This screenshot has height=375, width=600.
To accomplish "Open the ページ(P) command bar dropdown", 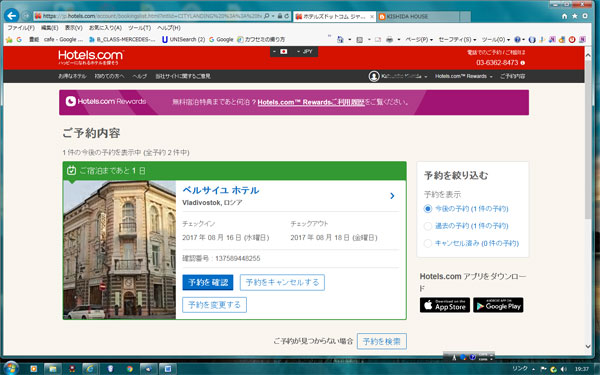I will [x=419, y=39].
